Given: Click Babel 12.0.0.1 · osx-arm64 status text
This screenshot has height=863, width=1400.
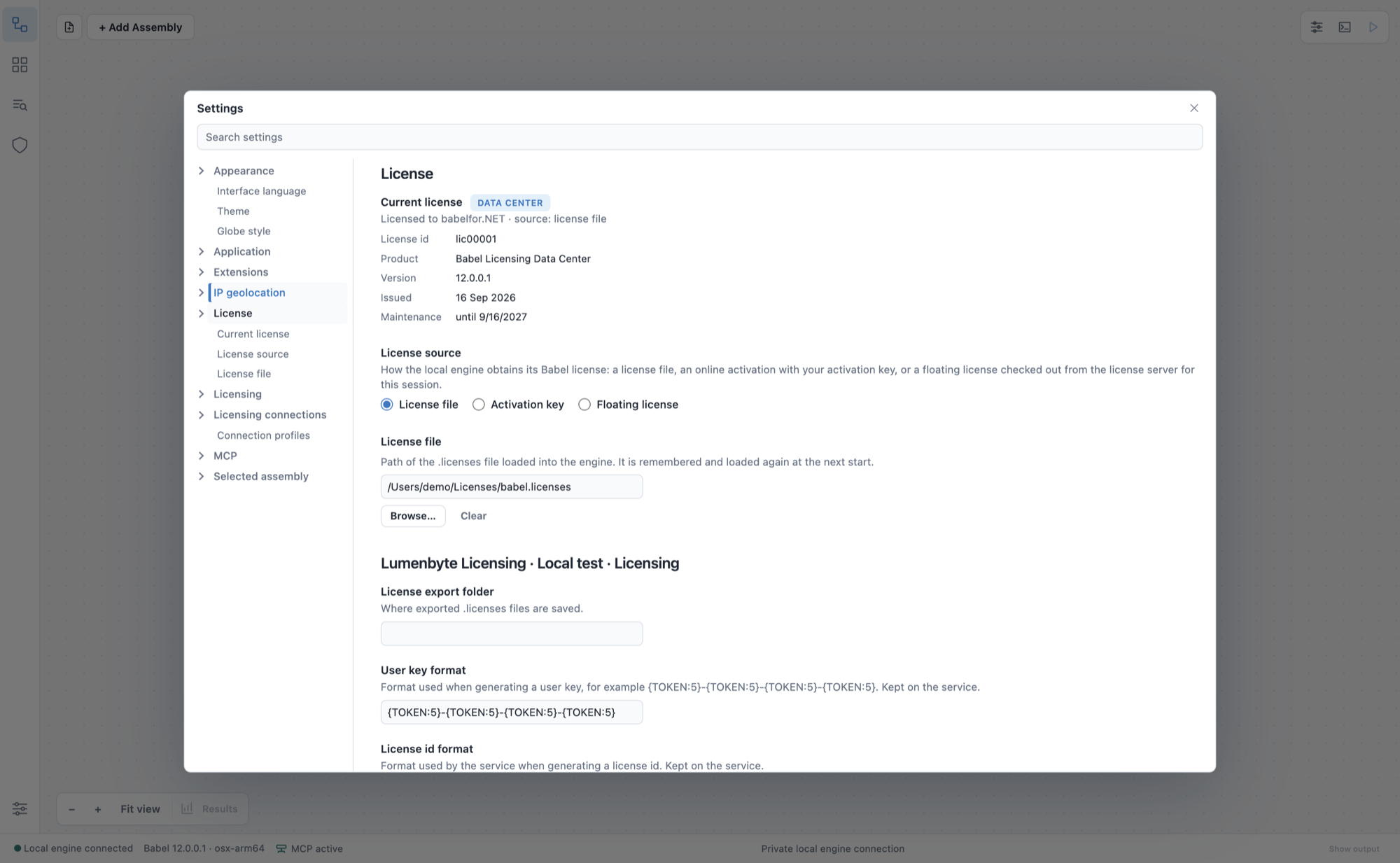Looking at the screenshot, I should coord(204,848).
